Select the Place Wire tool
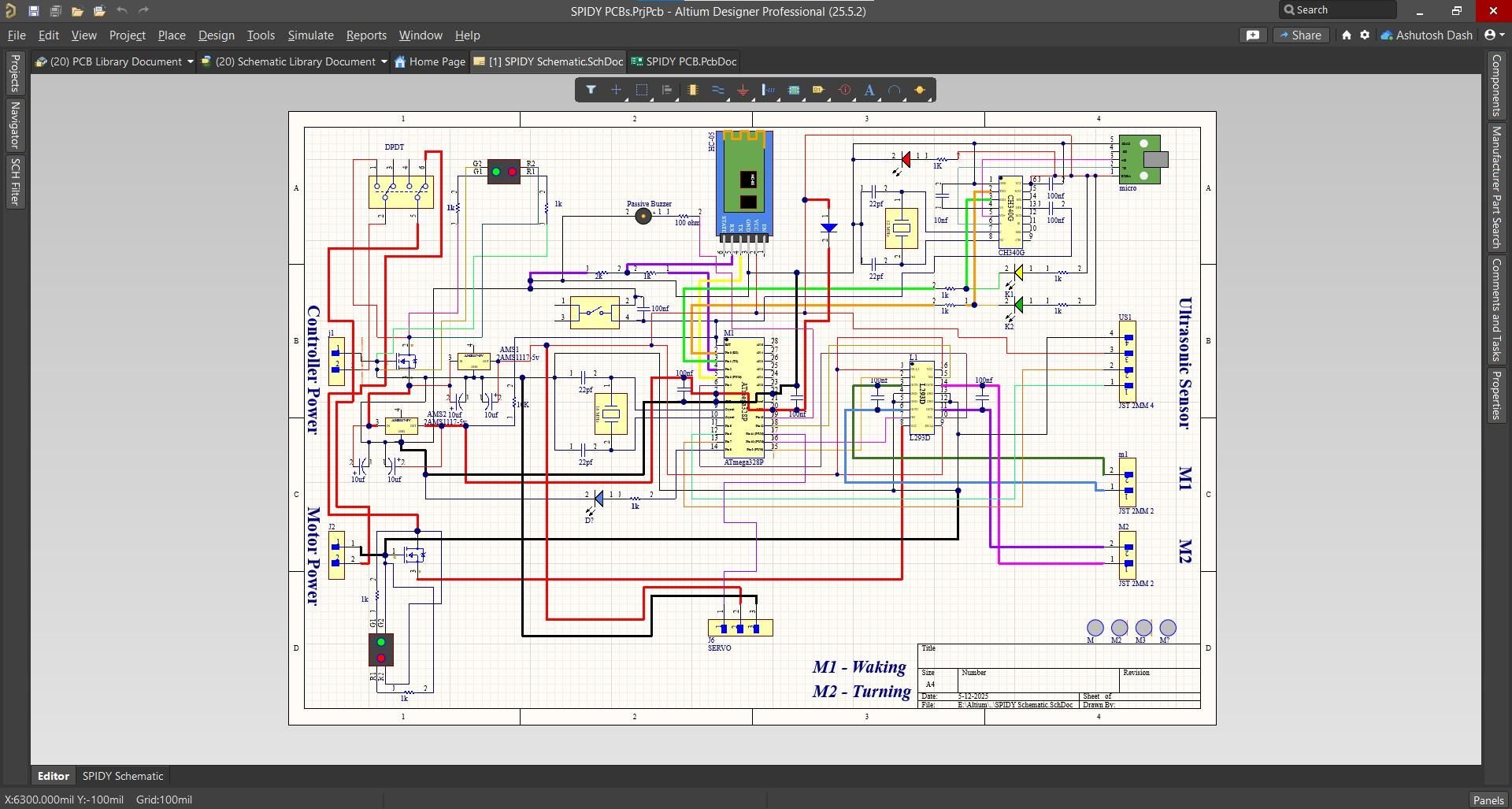This screenshot has width=1512, height=809. [x=717, y=90]
